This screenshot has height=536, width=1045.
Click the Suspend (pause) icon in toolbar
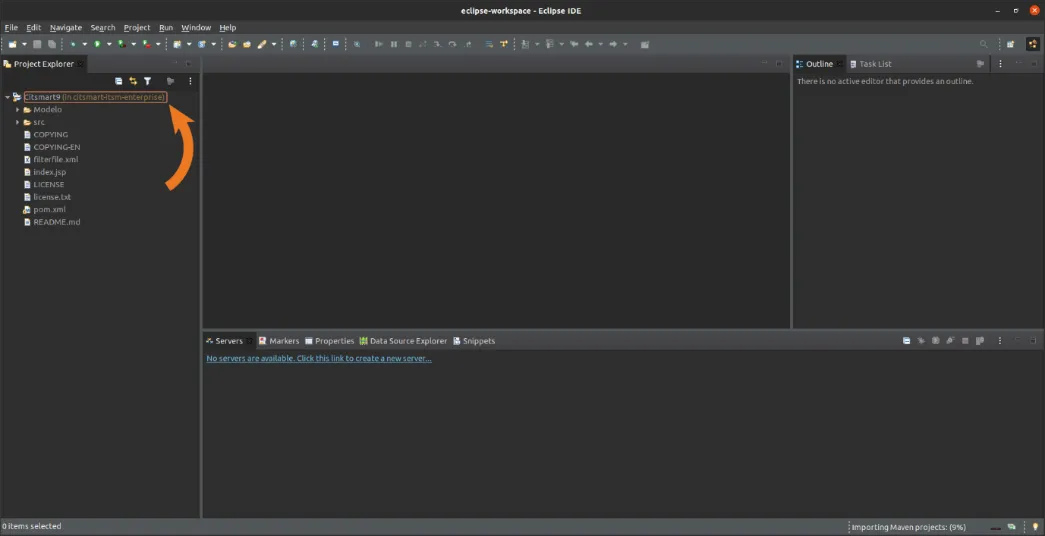point(394,44)
